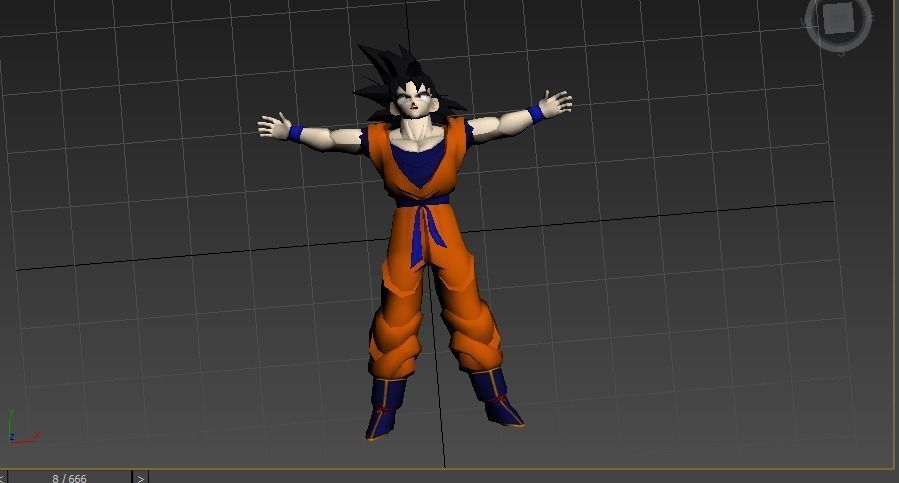Step back one frame with the < arrow
The width and height of the screenshot is (899, 483).
click(x=2, y=477)
